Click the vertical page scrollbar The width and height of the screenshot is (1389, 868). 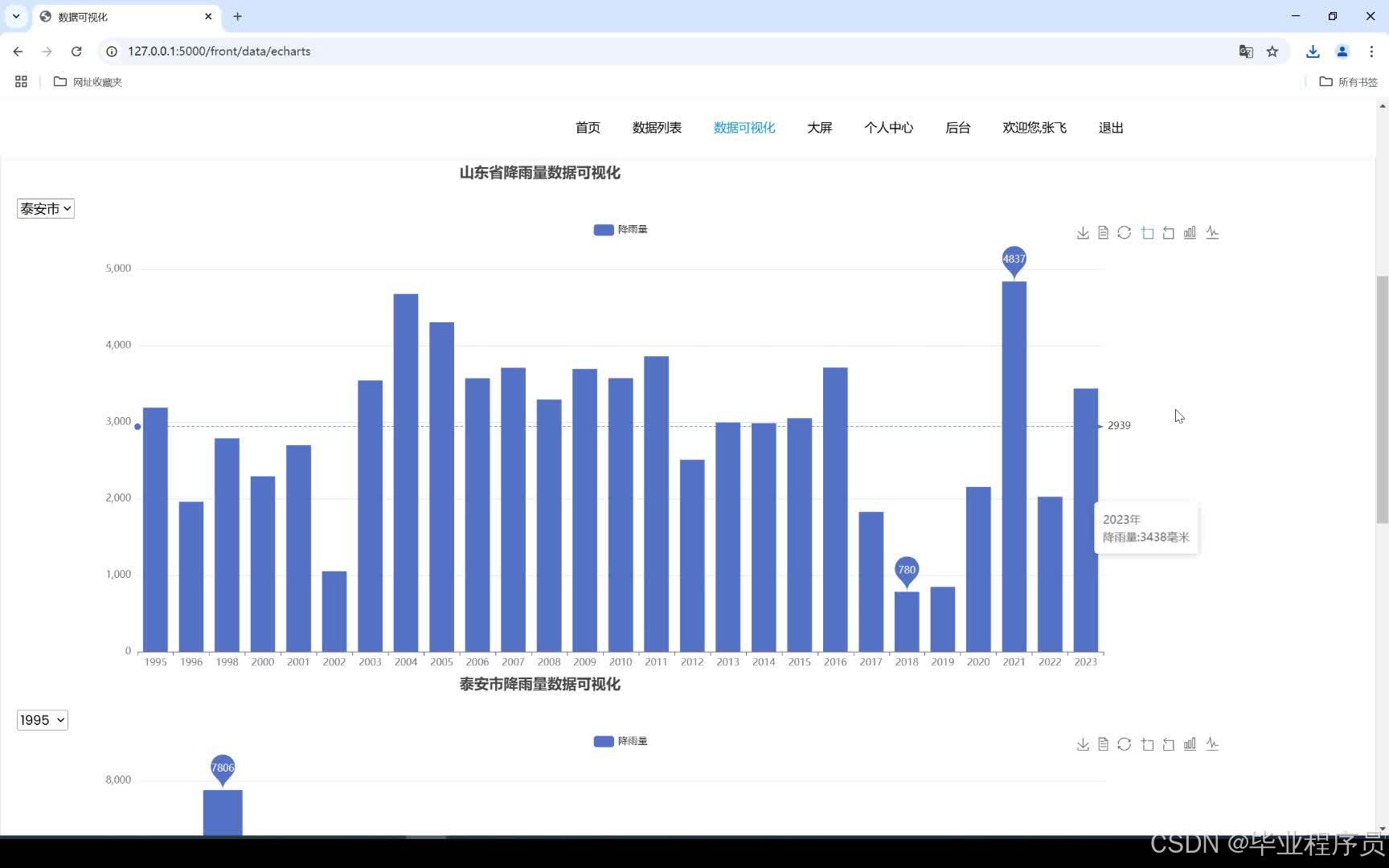(1383, 399)
